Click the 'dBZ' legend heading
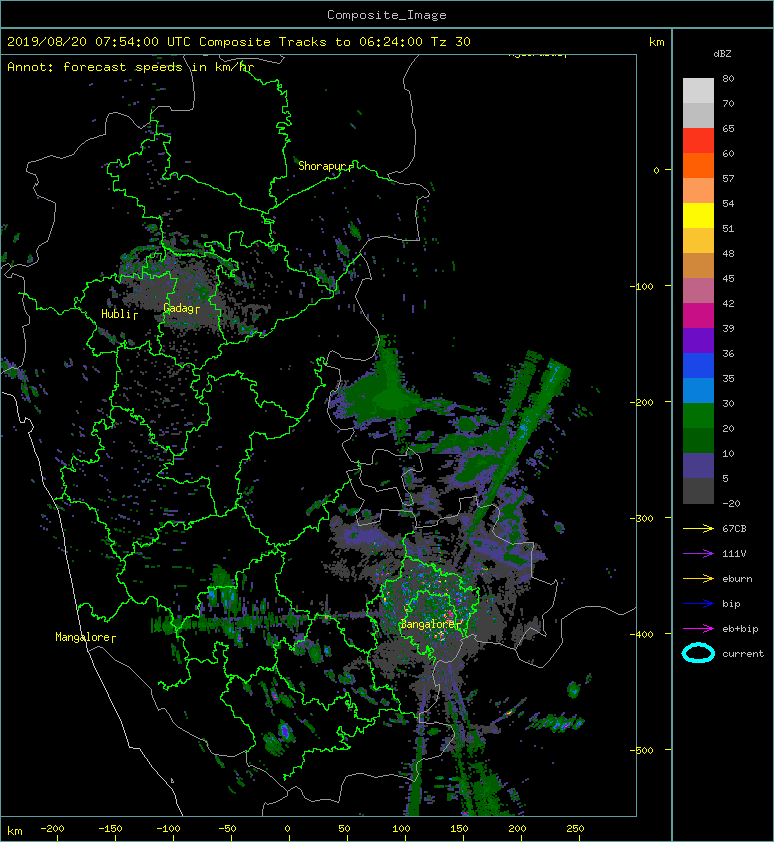 pyautogui.click(x=722, y=54)
